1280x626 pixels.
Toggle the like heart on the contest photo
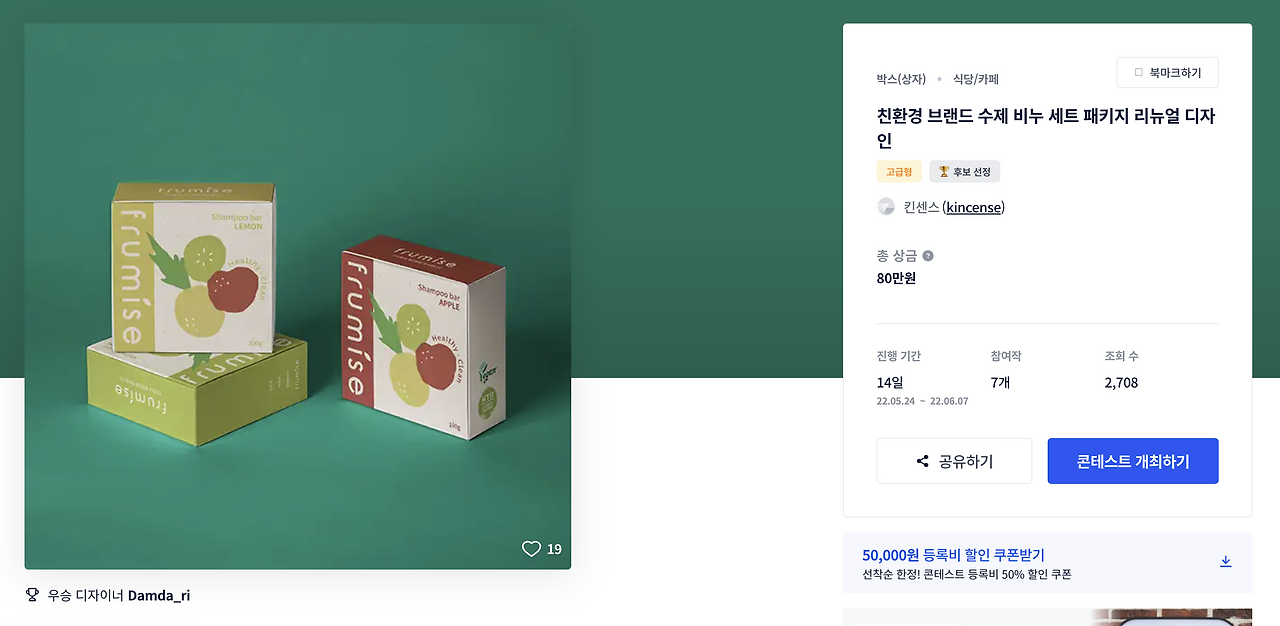click(531, 548)
